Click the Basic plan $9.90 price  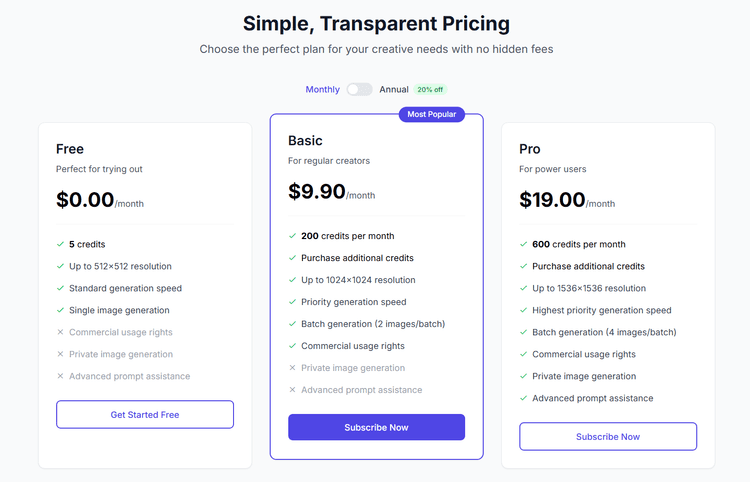(317, 191)
